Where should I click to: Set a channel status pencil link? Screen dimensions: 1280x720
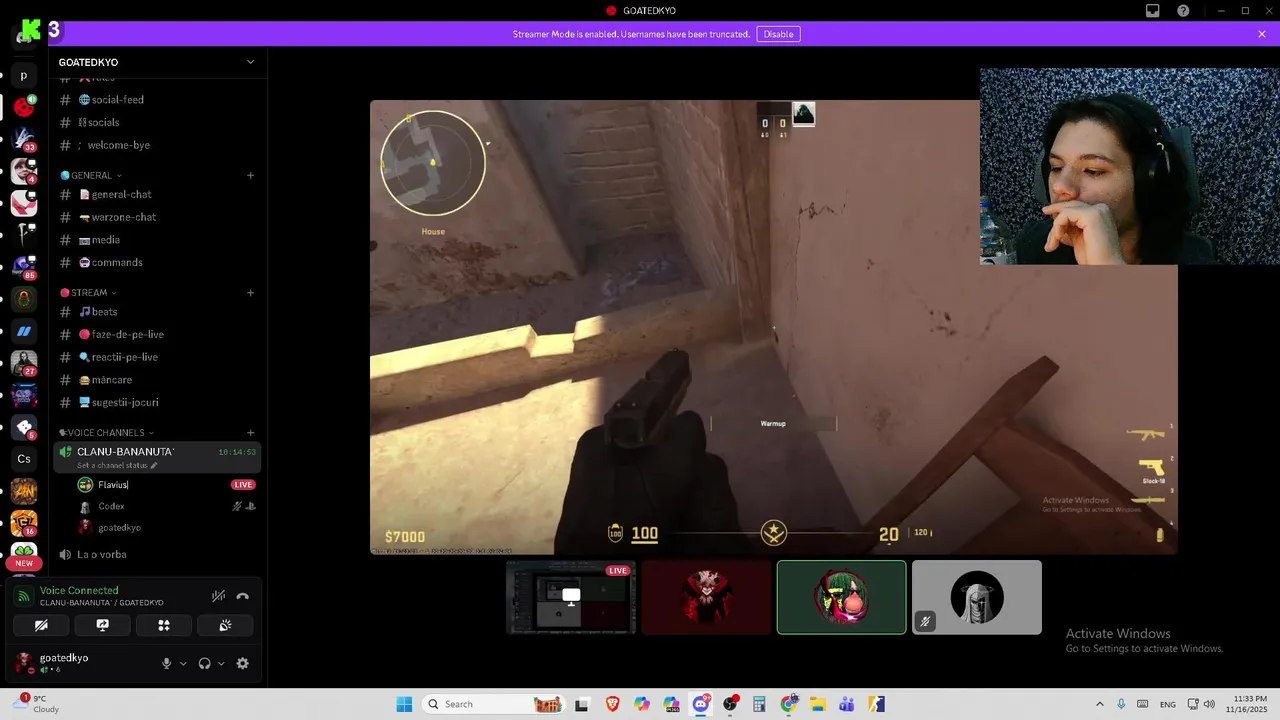117,466
